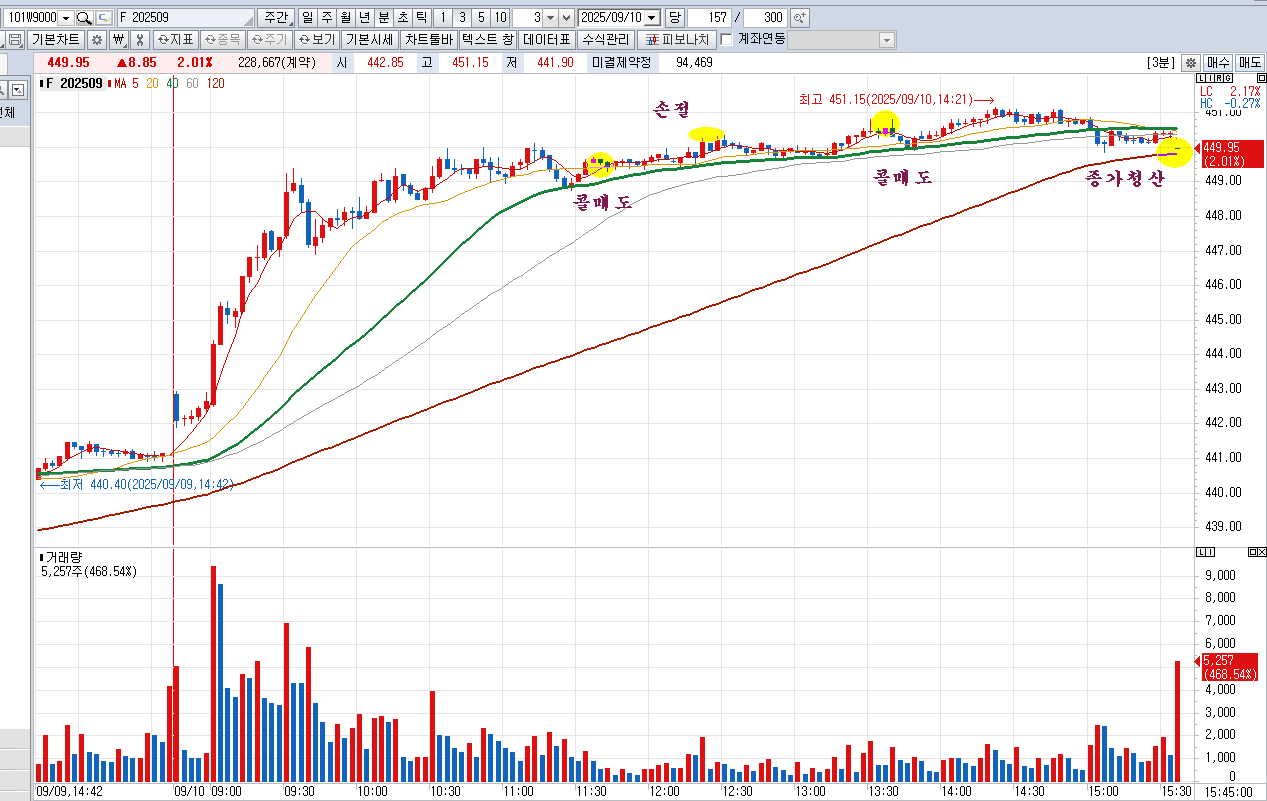This screenshot has width=1267, height=801.
Task: Close the volume pane with X icon
Action: pyautogui.click(x=1260, y=552)
